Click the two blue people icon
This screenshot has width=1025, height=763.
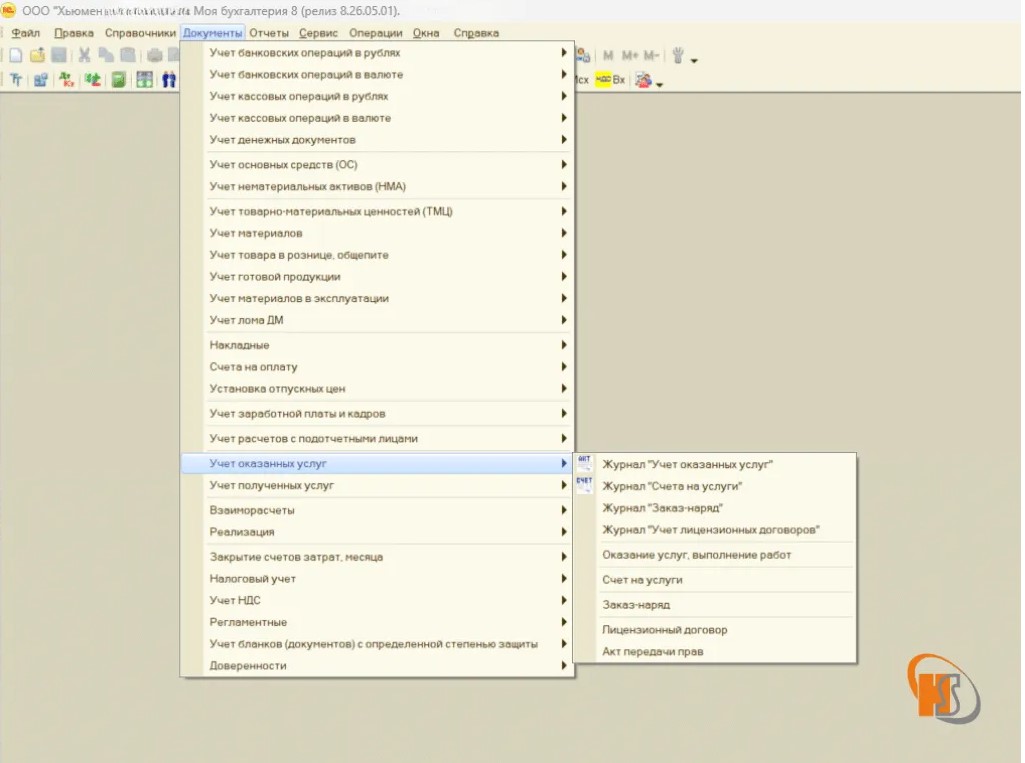click(x=169, y=80)
